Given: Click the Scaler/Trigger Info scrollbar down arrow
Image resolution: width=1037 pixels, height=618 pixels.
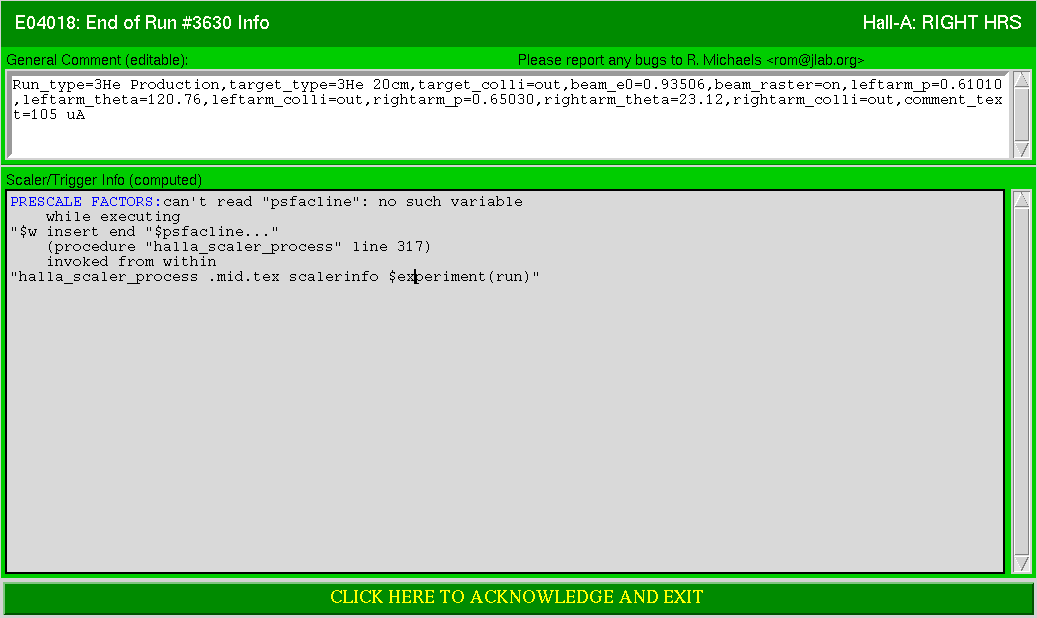Looking at the screenshot, I should pyautogui.click(x=1022, y=564).
